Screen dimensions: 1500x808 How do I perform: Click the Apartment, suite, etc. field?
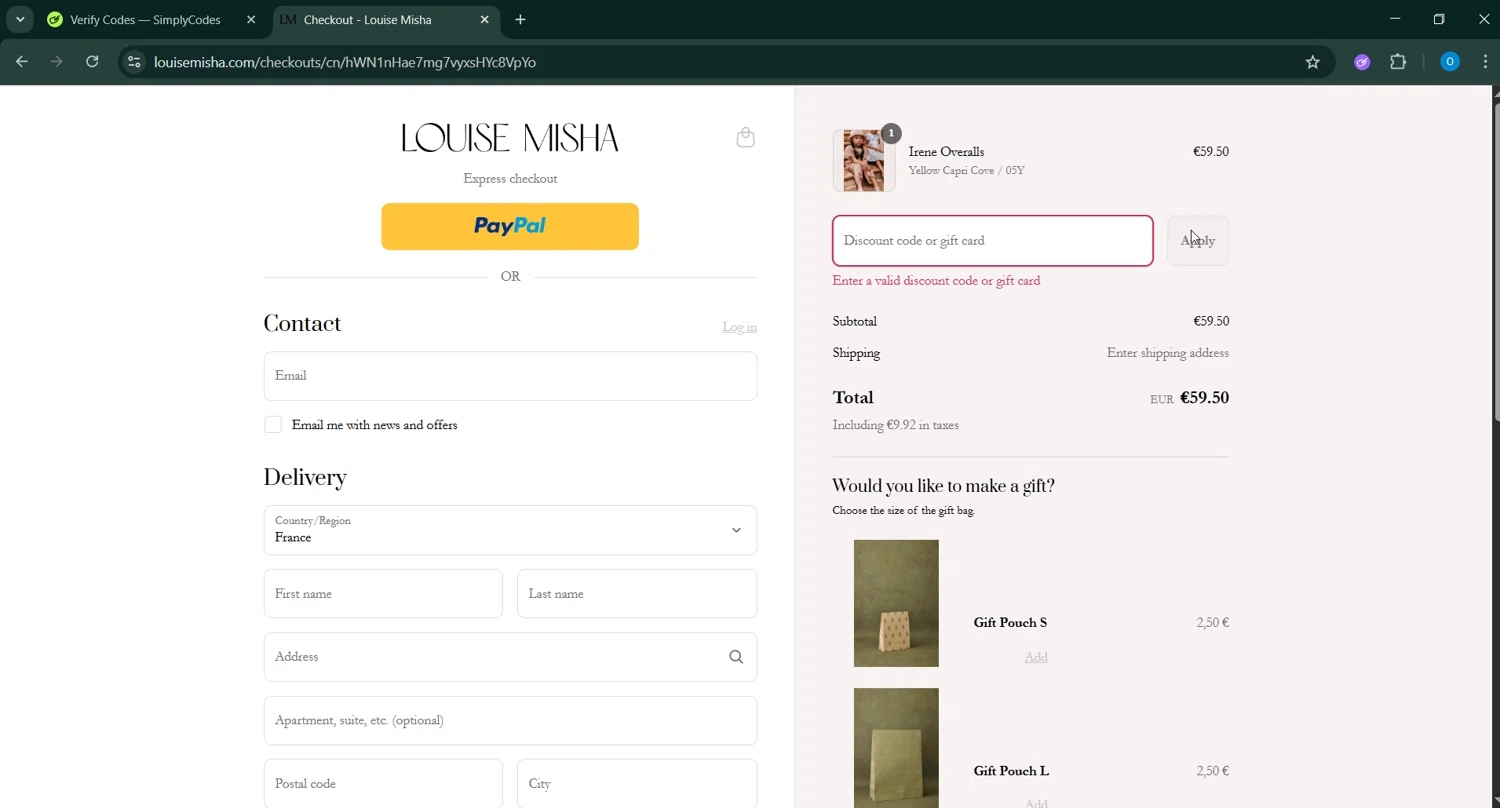(x=510, y=721)
